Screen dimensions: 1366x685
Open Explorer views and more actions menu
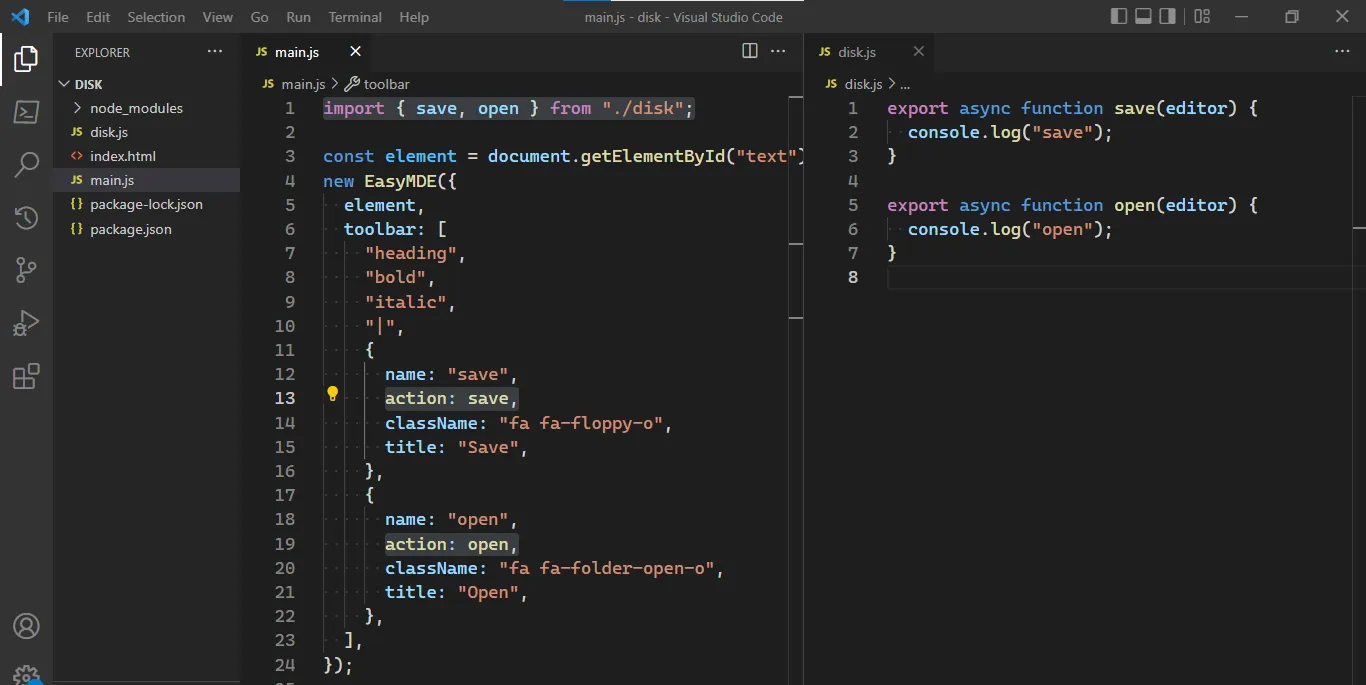coord(215,51)
